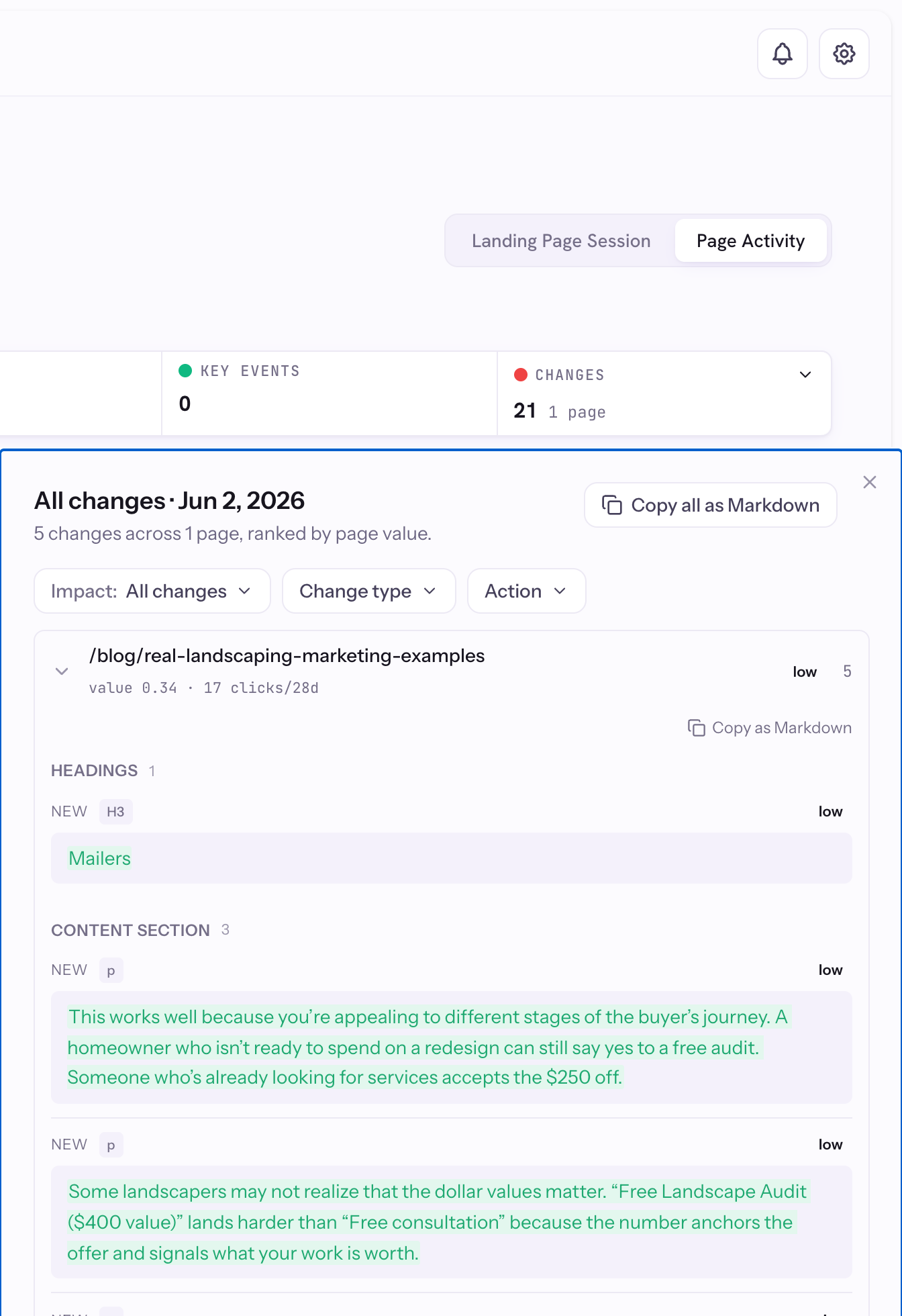
Task: Click the H3 tag badge
Action: (116, 812)
